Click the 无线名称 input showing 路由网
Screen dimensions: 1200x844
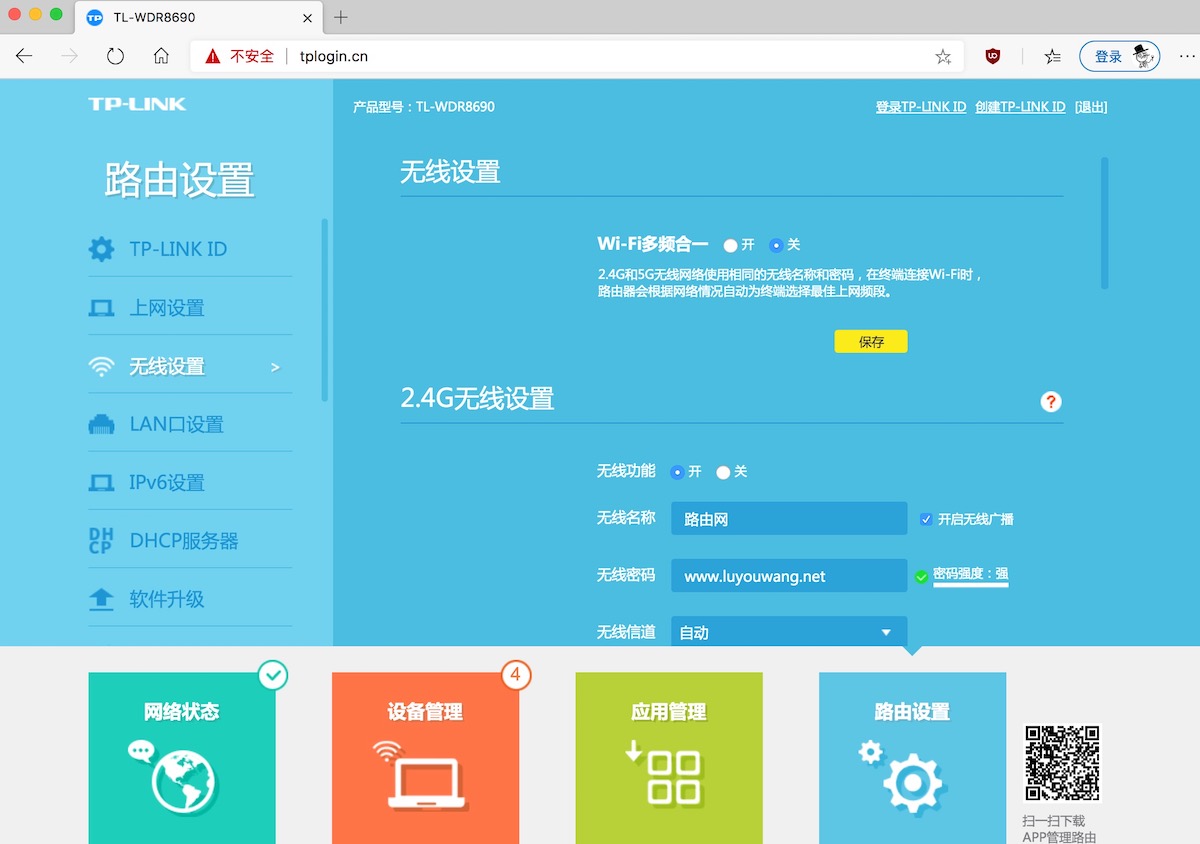[x=788, y=518]
